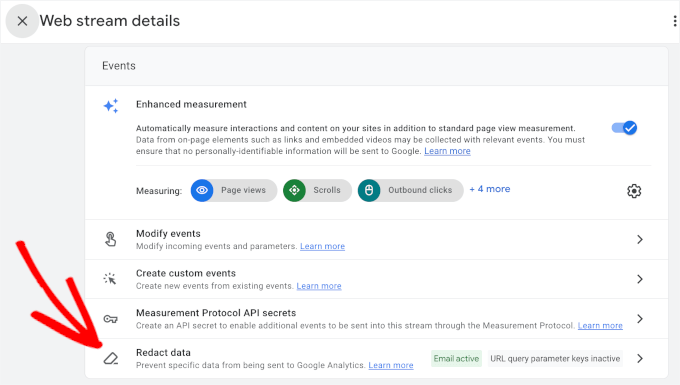Open the Redact data row
Image resolution: width=680 pixels, height=385 pixels.
point(376,359)
